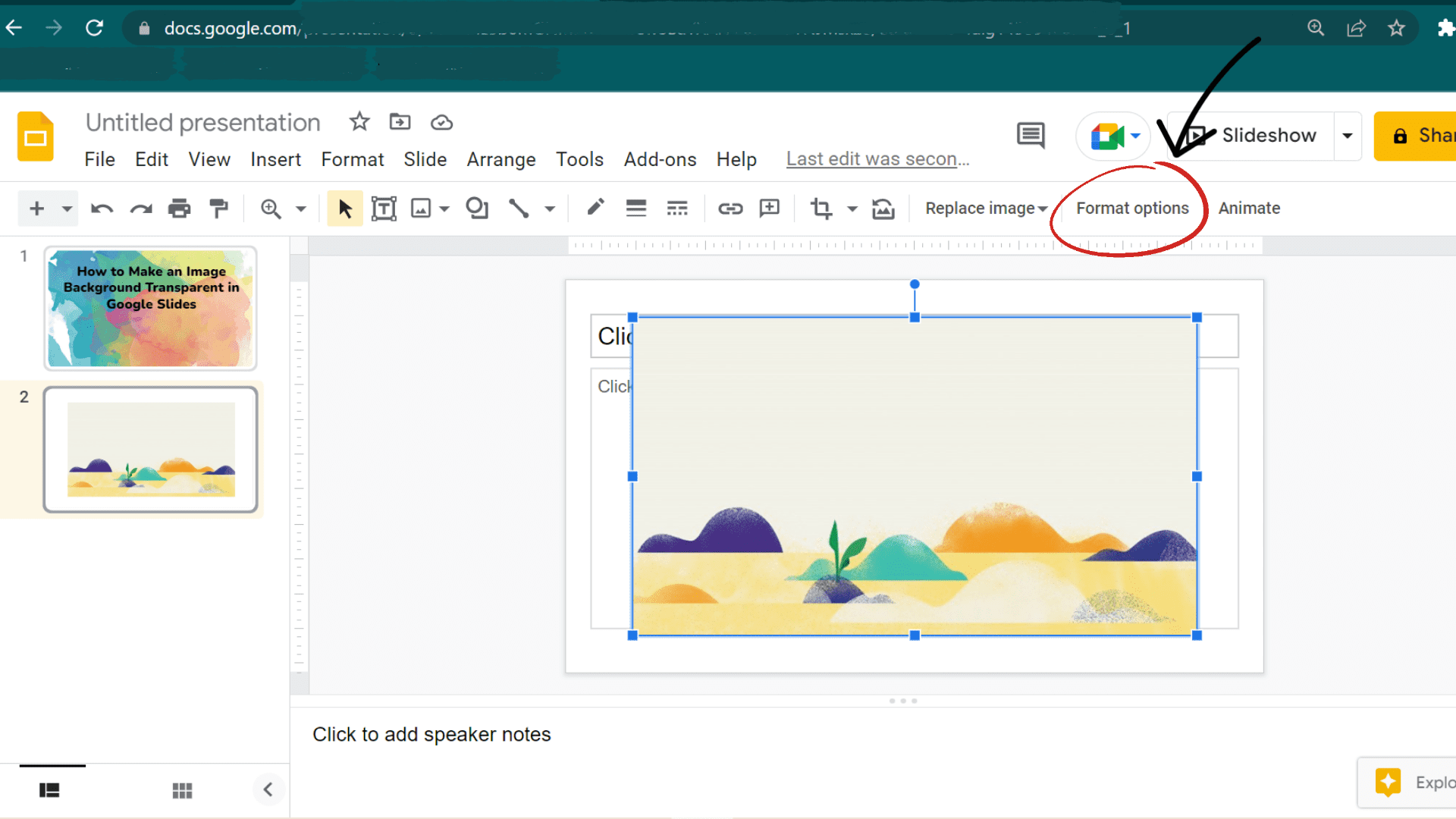Select the shape tool

pos(477,208)
